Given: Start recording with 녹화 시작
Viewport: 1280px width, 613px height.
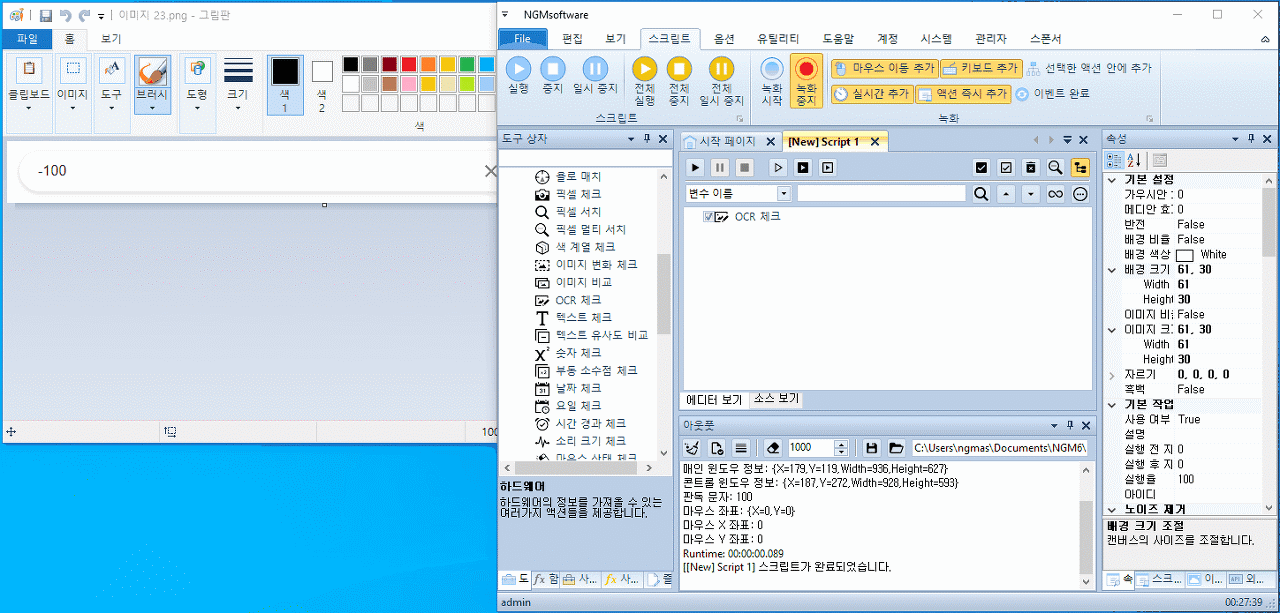Looking at the screenshot, I should [x=772, y=81].
